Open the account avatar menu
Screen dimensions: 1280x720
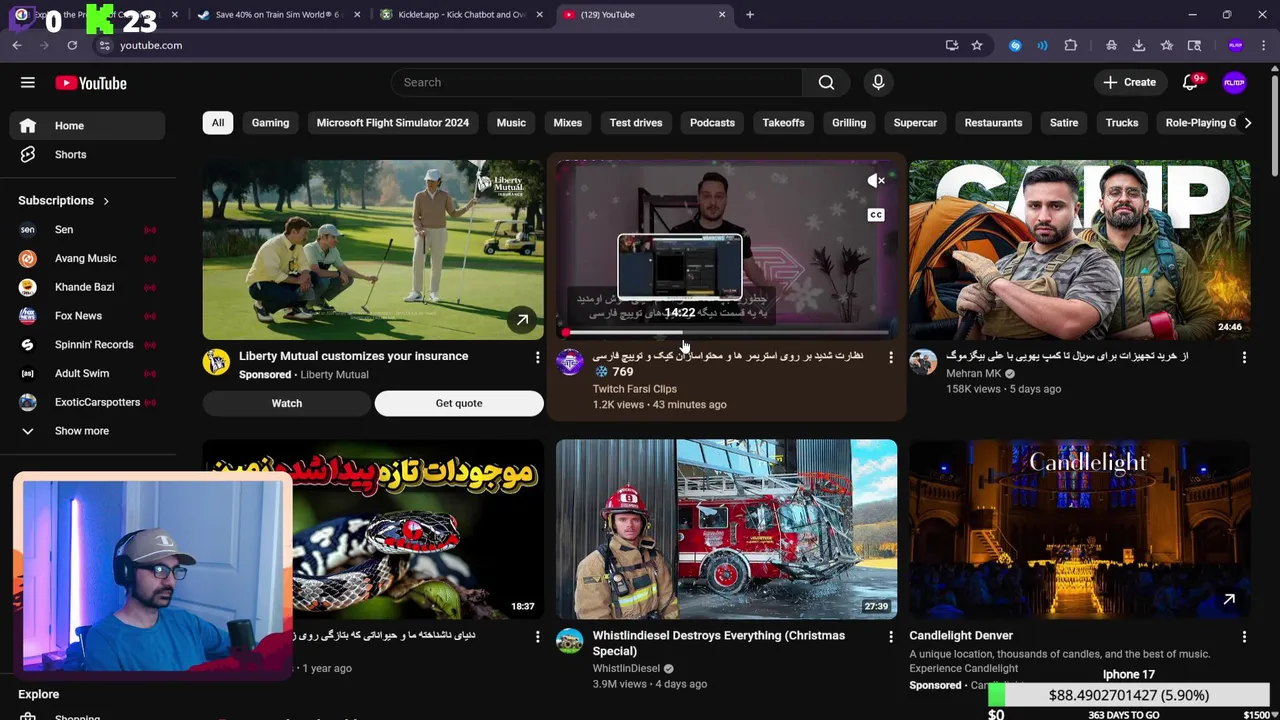pyautogui.click(x=1235, y=83)
